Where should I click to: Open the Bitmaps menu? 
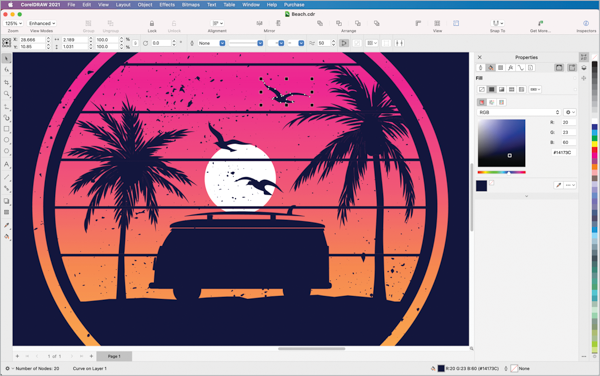coord(191,5)
